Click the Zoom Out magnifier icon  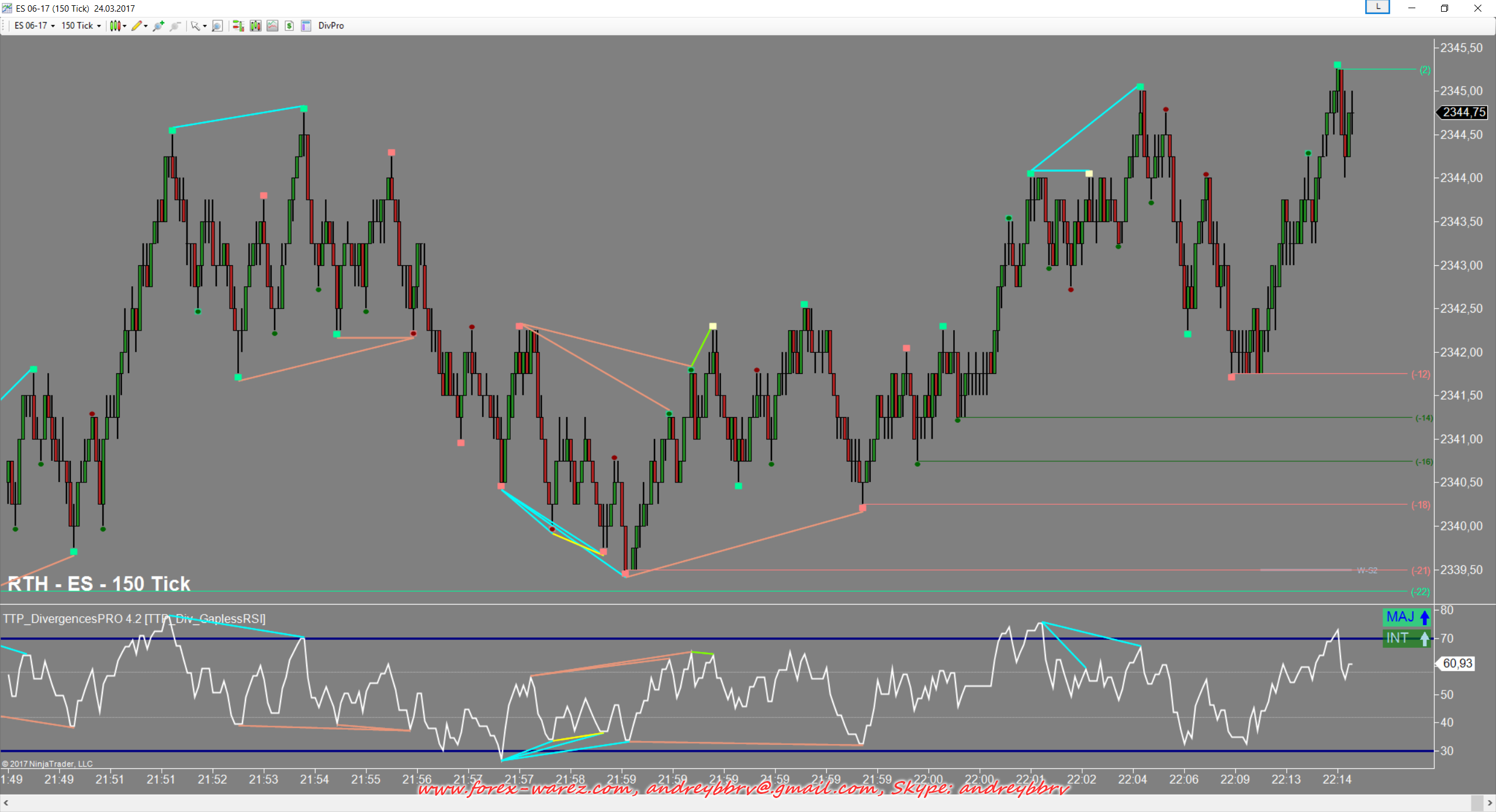pyautogui.click(x=175, y=26)
